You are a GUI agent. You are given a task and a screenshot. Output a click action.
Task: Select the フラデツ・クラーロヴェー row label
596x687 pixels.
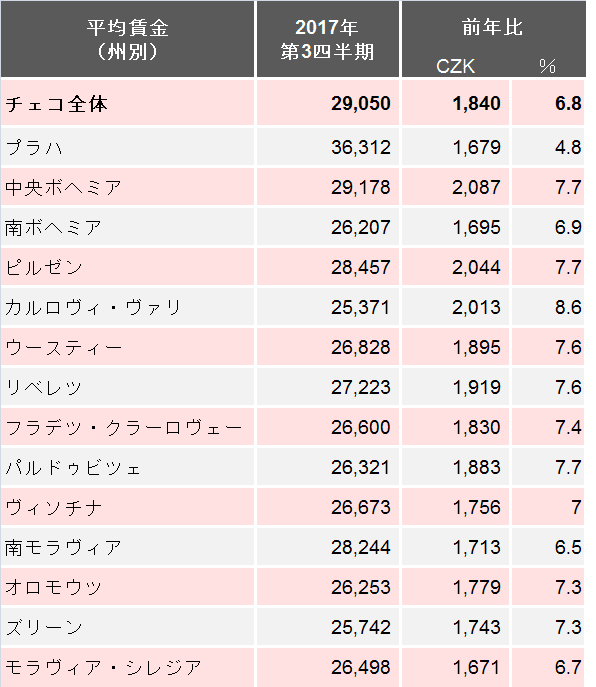pyautogui.click(x=124, y=428)
